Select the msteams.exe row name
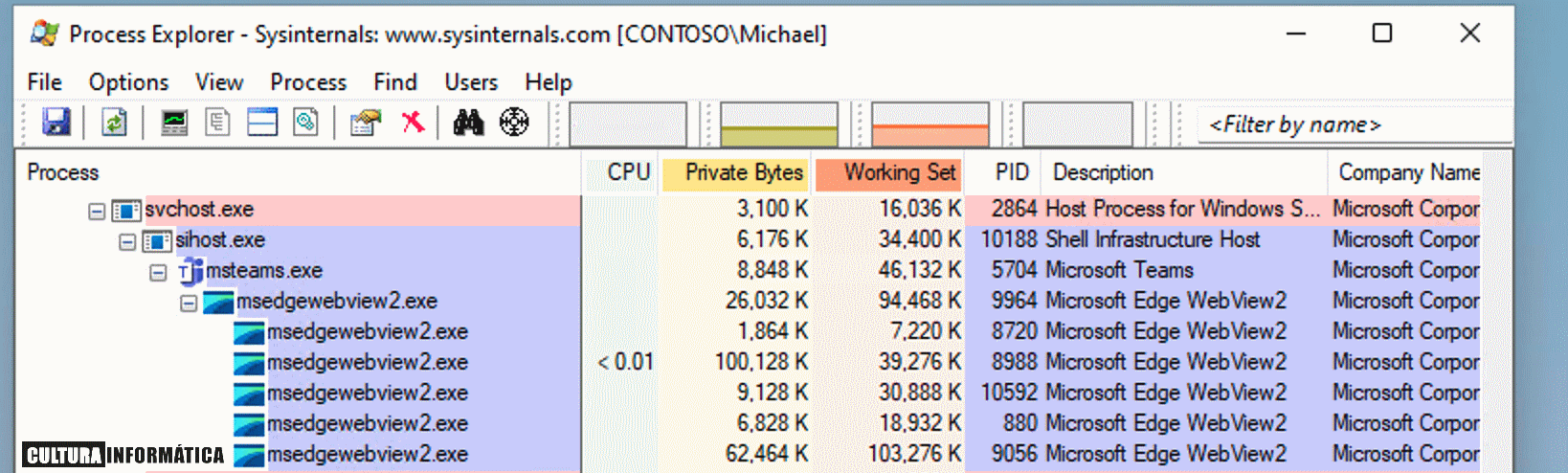The width and height of the screenshot is (1568, 473). [264, 271]
